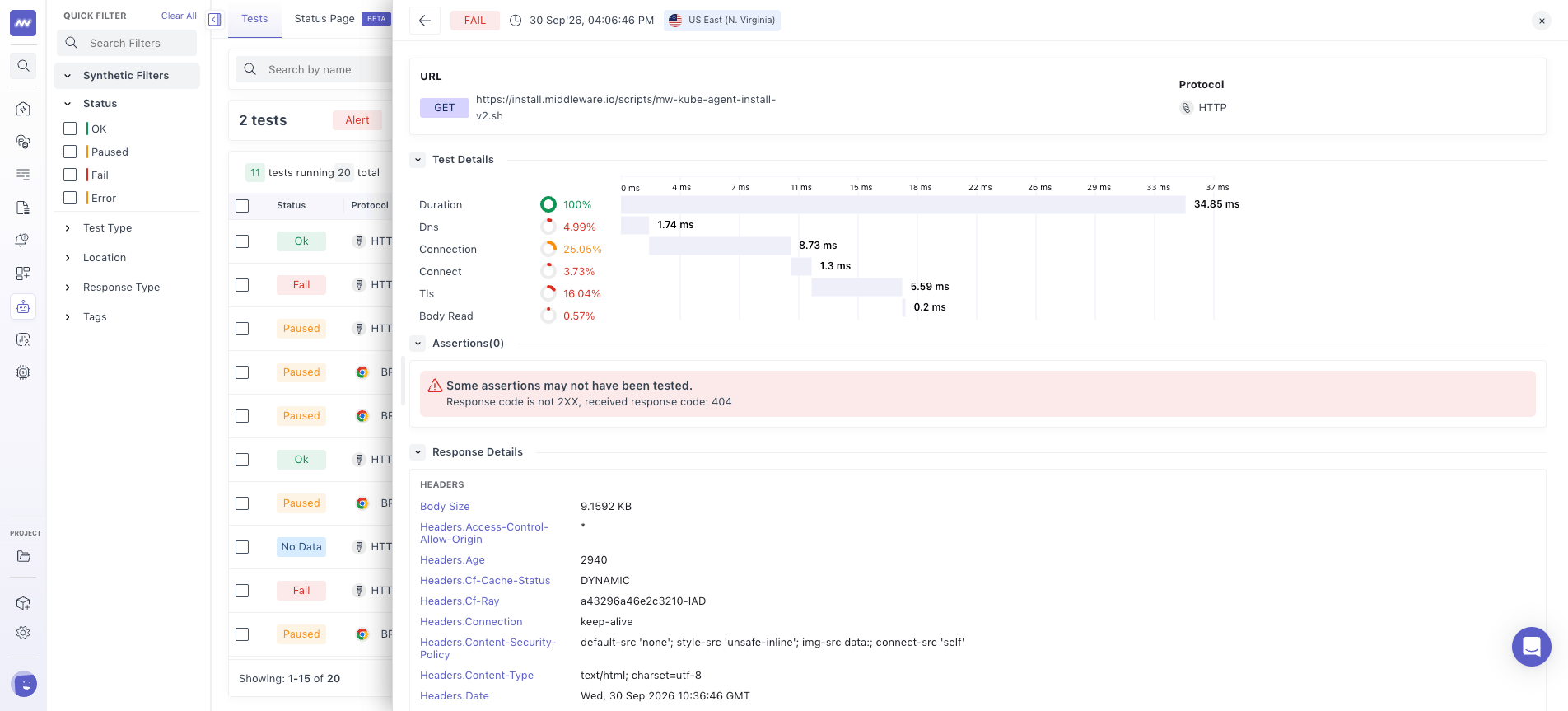Click Clear All quick filters
This screenshot has width=1568, height=711.
[x=179, y=16]
